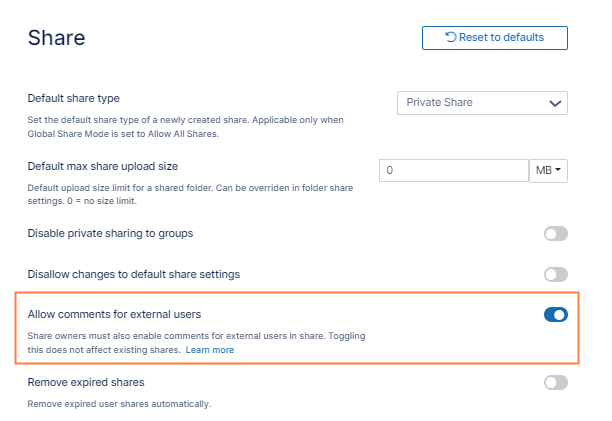The width and height of the screenshot is (612, 421).
Task: Select the Default max share upload size label
Action: [102, 166]
